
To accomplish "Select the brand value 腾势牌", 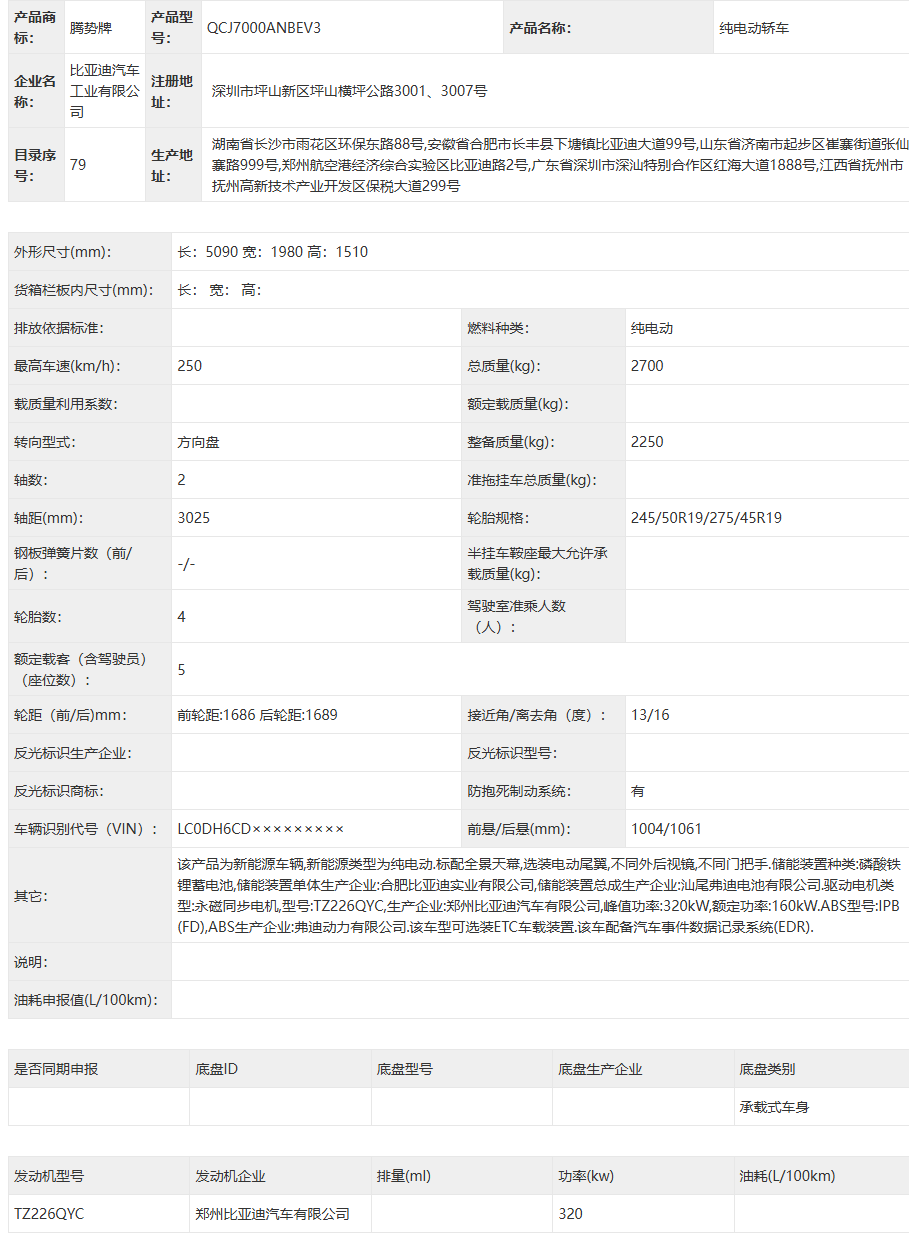I will point(91,28).
